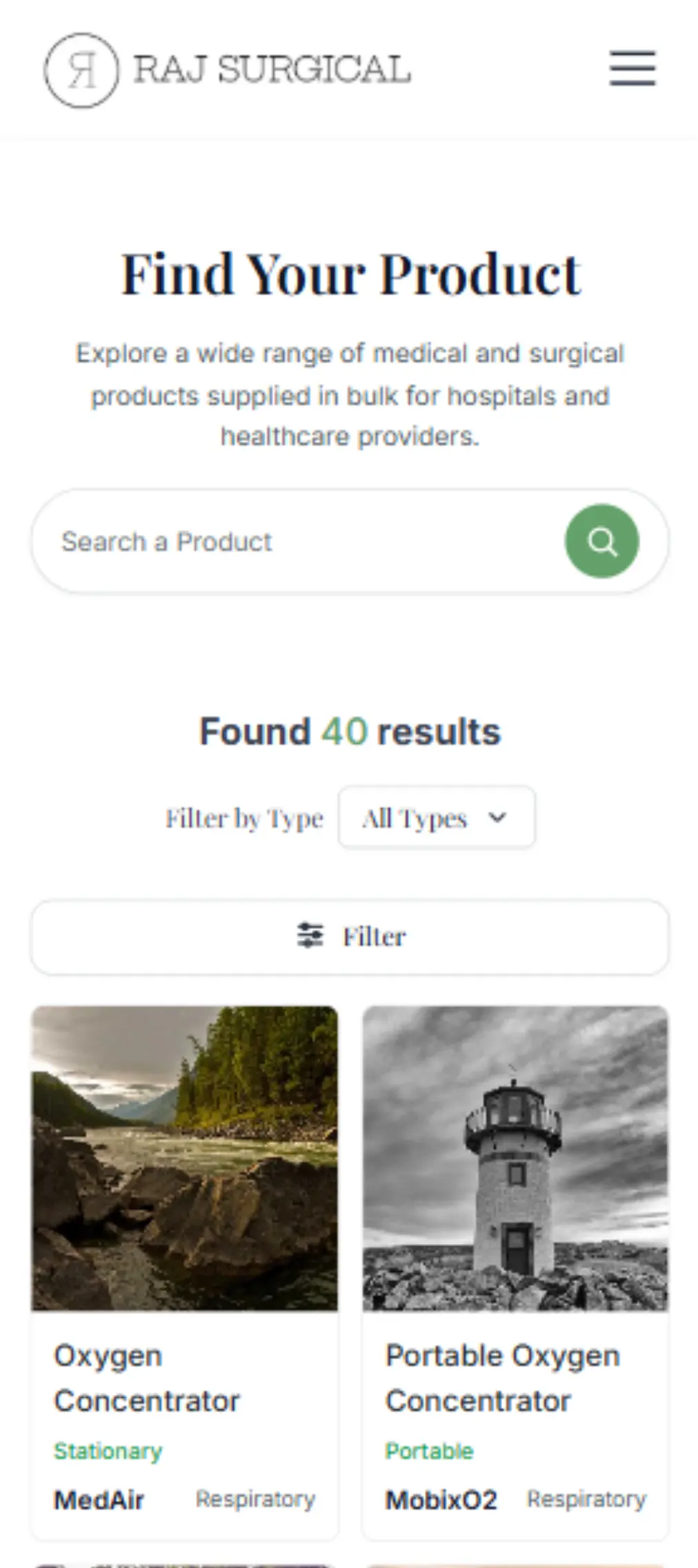The width and height of the screenshot is (698, 1568).
Task: Click the Portable Oxygen Concentrator title
Action: (x=502, y=1378)
